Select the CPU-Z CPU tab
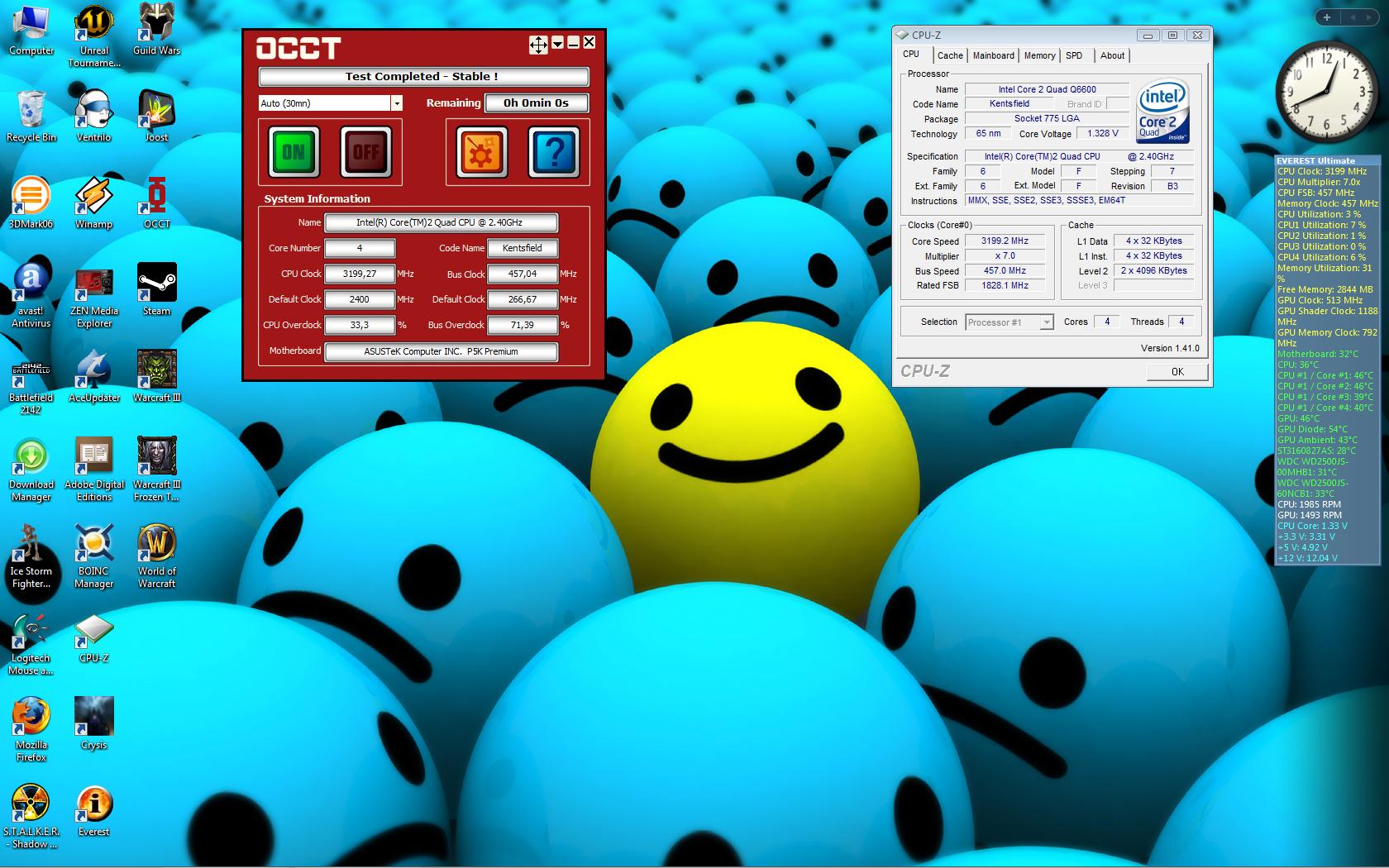 coord(911,54)
